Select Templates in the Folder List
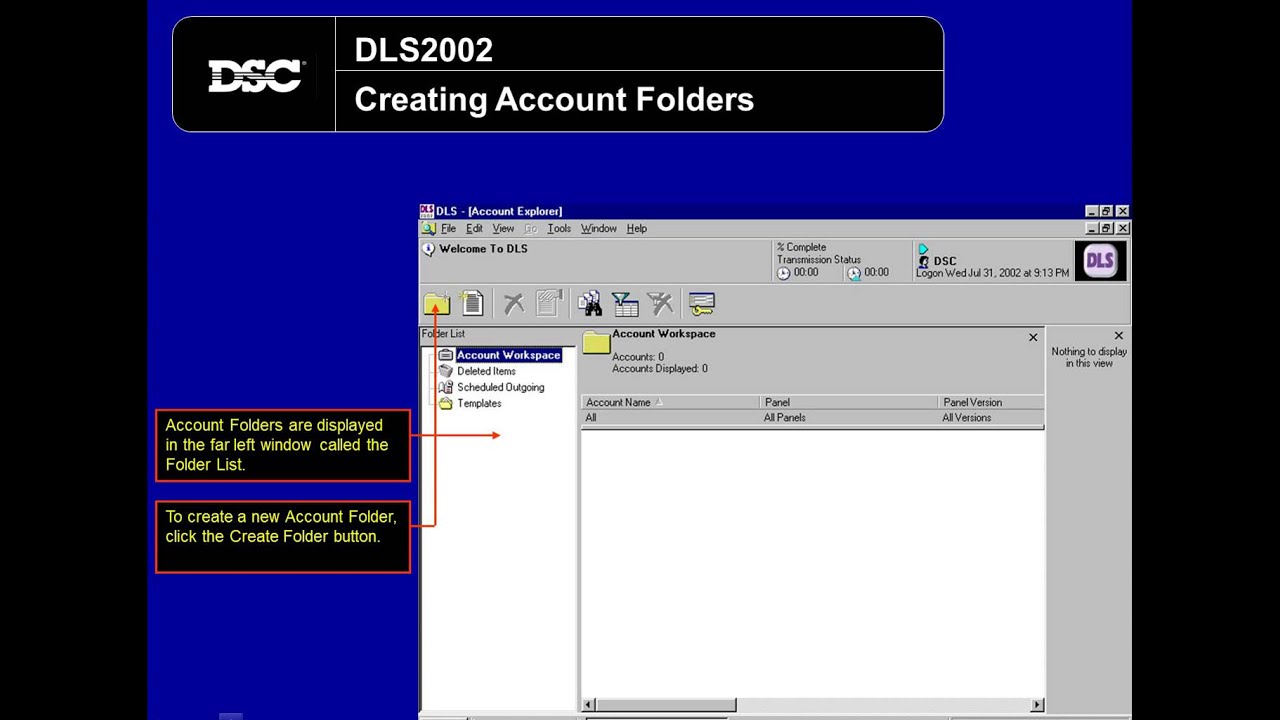 click(479, 403)
